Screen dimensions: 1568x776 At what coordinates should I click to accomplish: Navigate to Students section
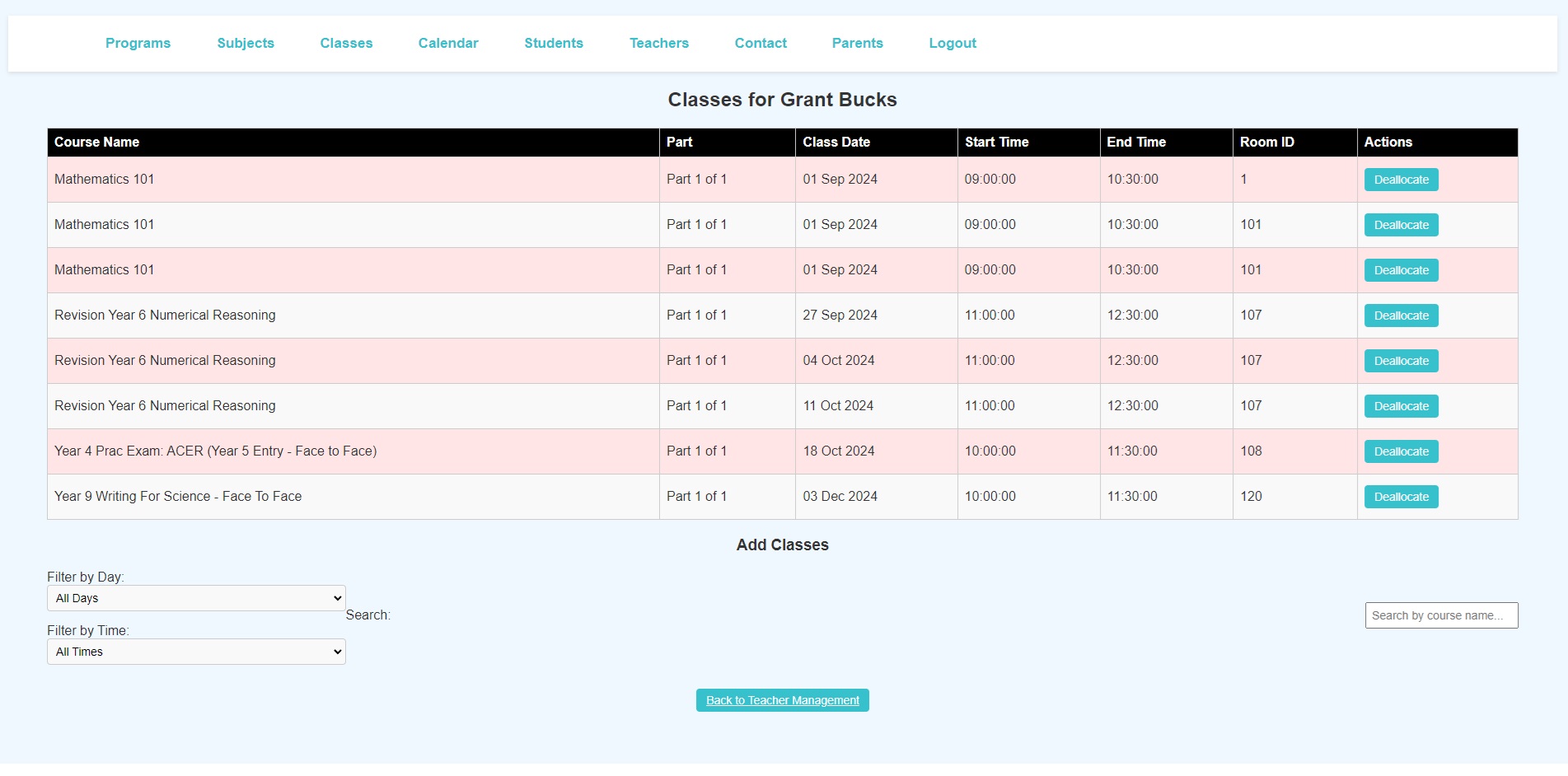click(x=554, y=43)
